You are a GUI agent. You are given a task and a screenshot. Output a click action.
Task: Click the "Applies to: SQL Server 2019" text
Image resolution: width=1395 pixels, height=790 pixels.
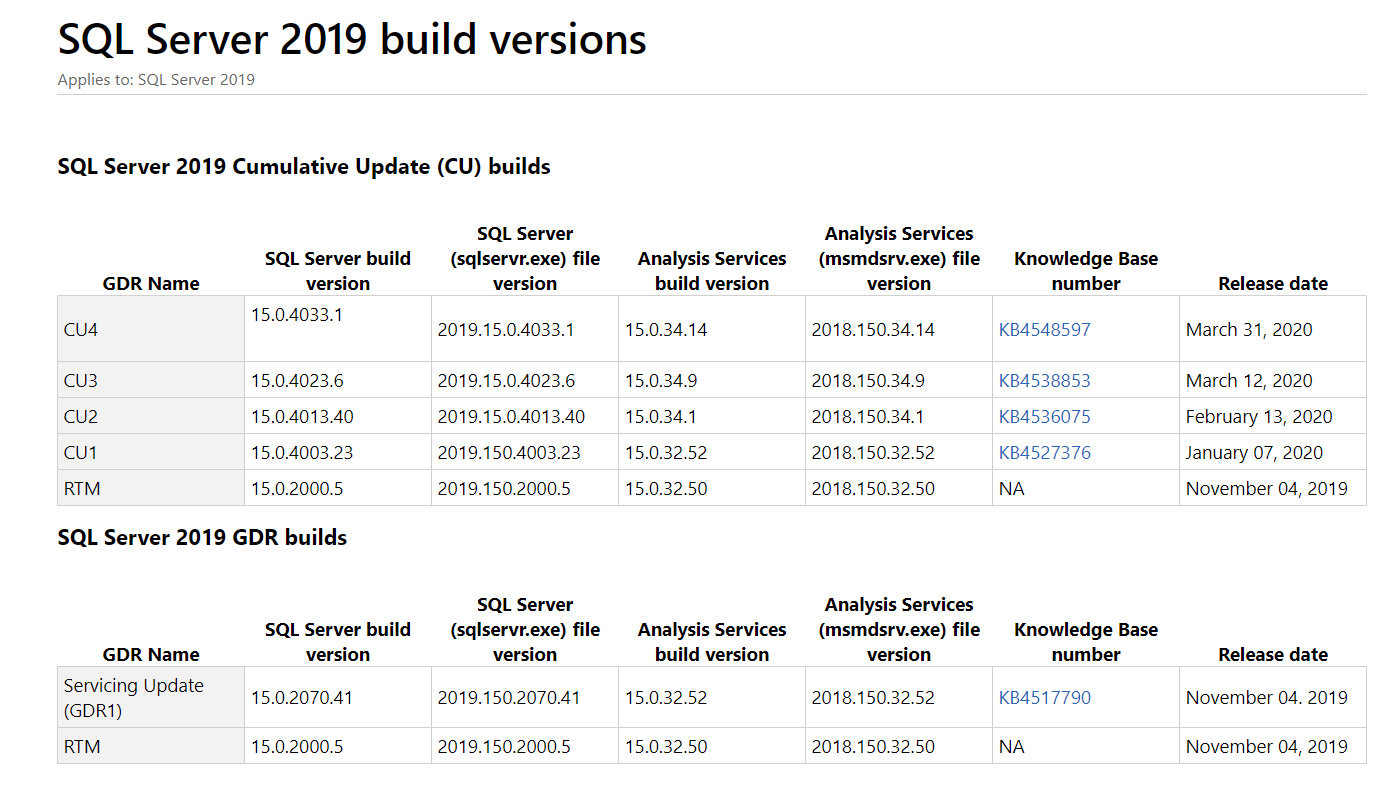point(156,80)
